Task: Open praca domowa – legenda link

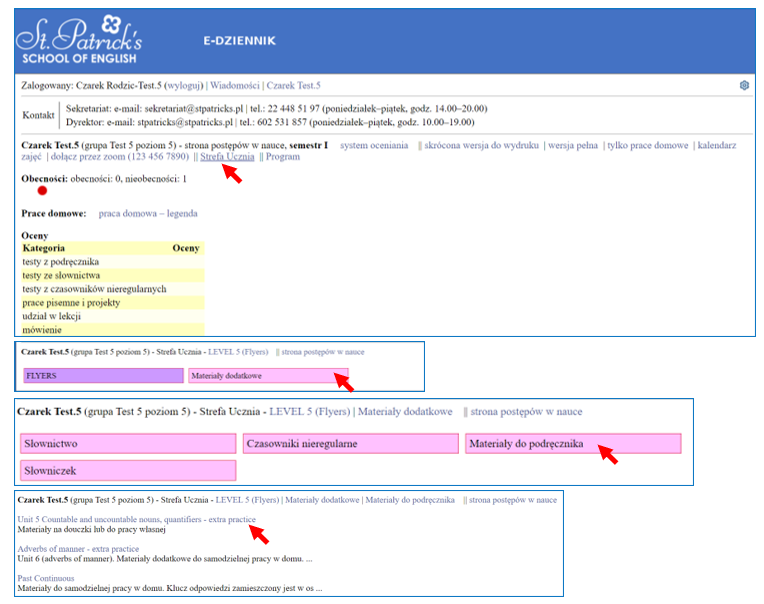Action: coord(148,213)
